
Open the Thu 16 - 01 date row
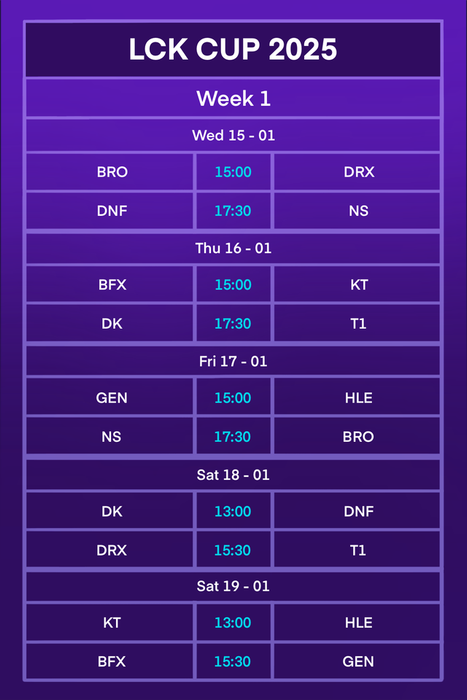(233, 248)
